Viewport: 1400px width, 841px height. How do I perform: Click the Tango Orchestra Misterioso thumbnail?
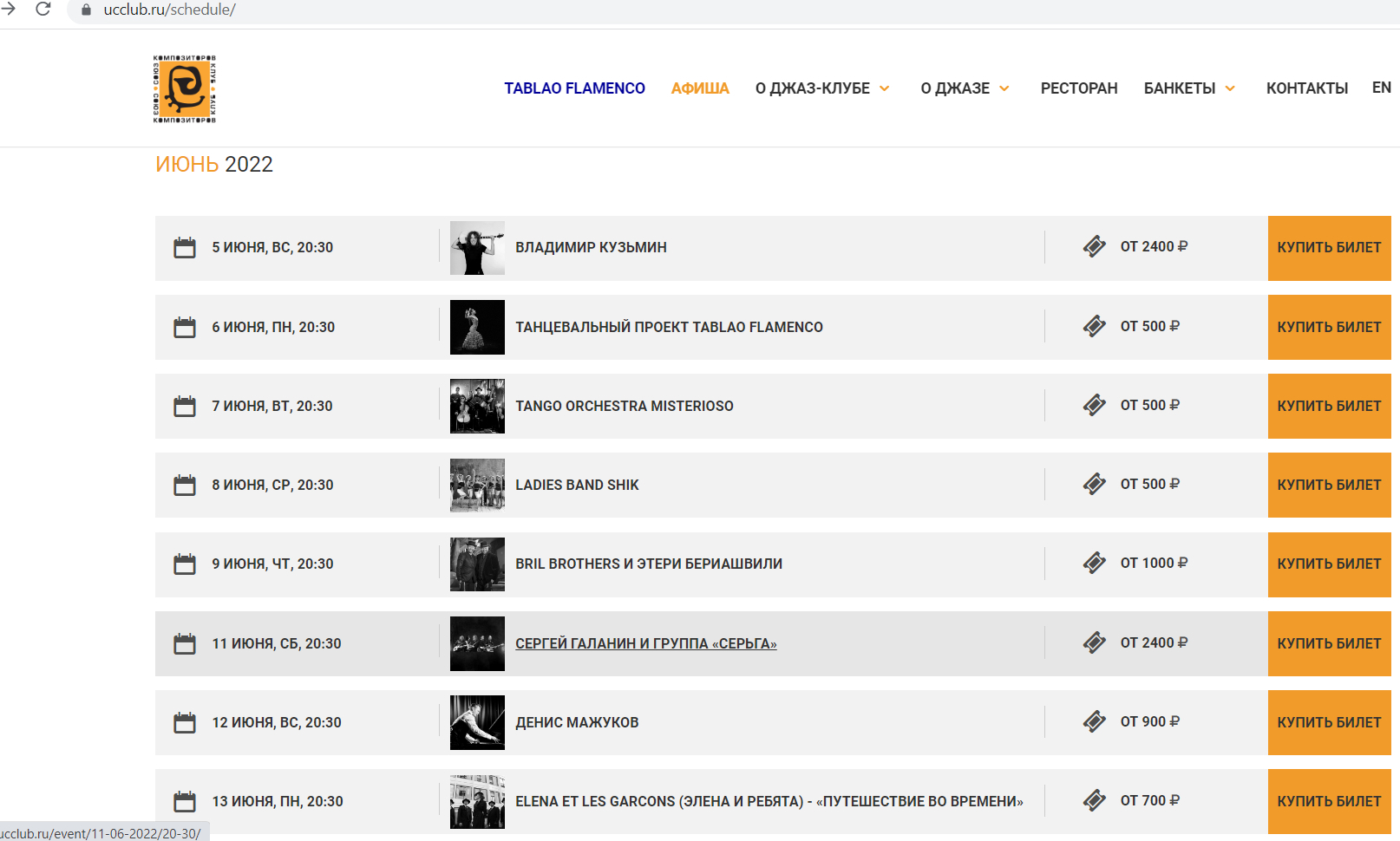point(477,406)
